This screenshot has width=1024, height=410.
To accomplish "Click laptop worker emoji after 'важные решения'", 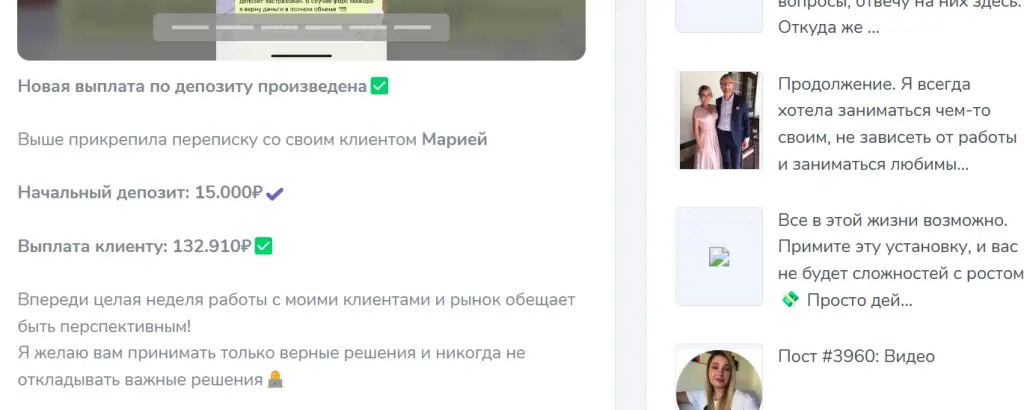I will [276, 379].
